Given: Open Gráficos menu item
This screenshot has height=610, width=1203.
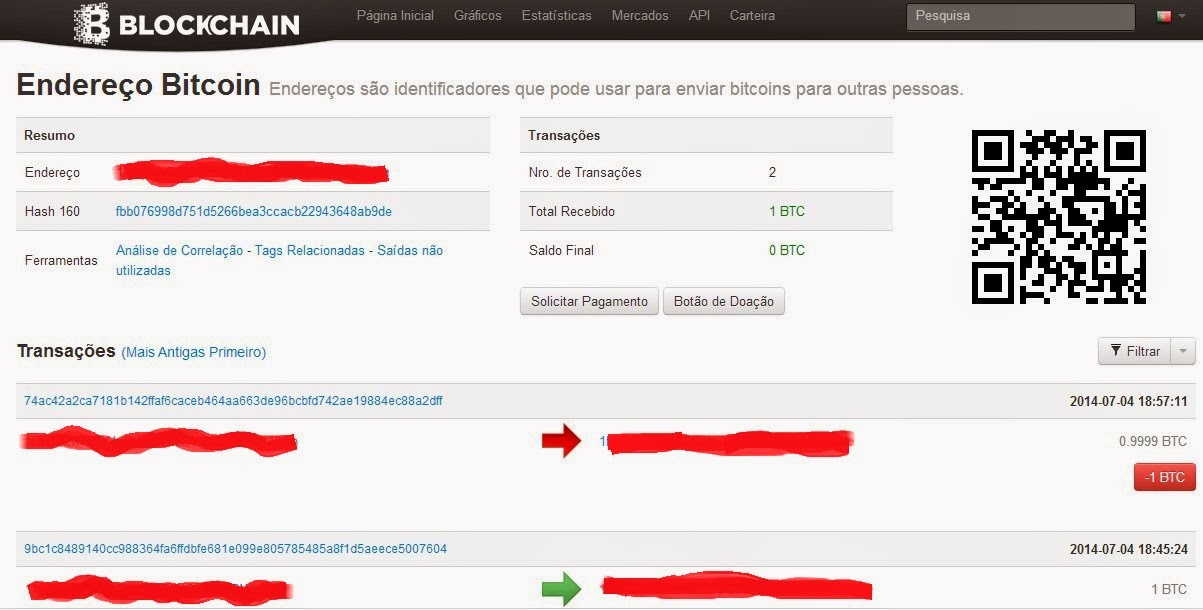Looking at the screenshot, I should click(x=478, y=16).
